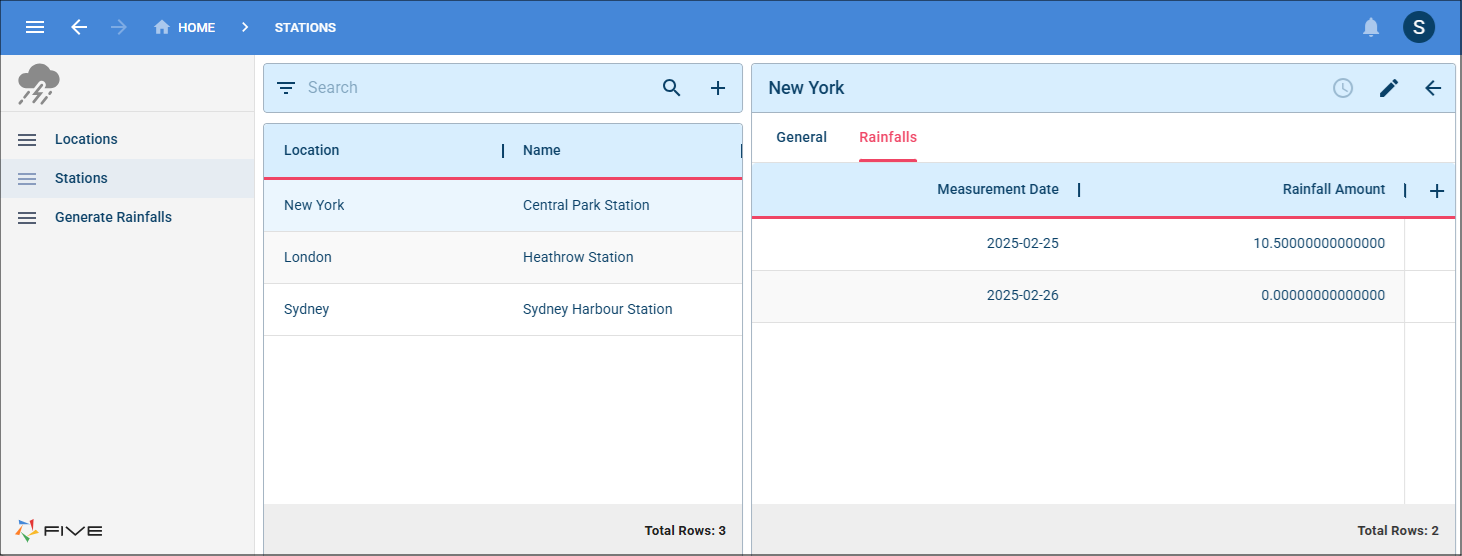
Task: Open notifications bell
Action: pyautogui.click(x=1371, y=28)
